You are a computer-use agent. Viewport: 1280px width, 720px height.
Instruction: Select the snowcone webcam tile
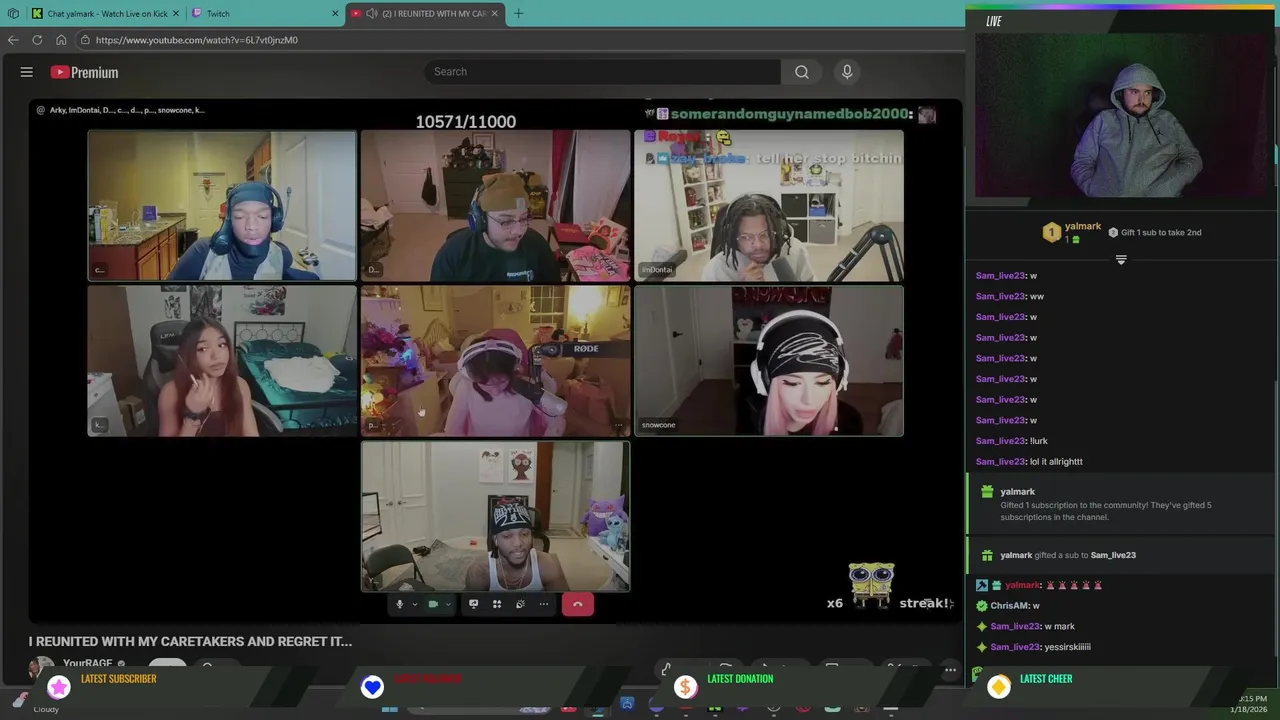point(768,361)
